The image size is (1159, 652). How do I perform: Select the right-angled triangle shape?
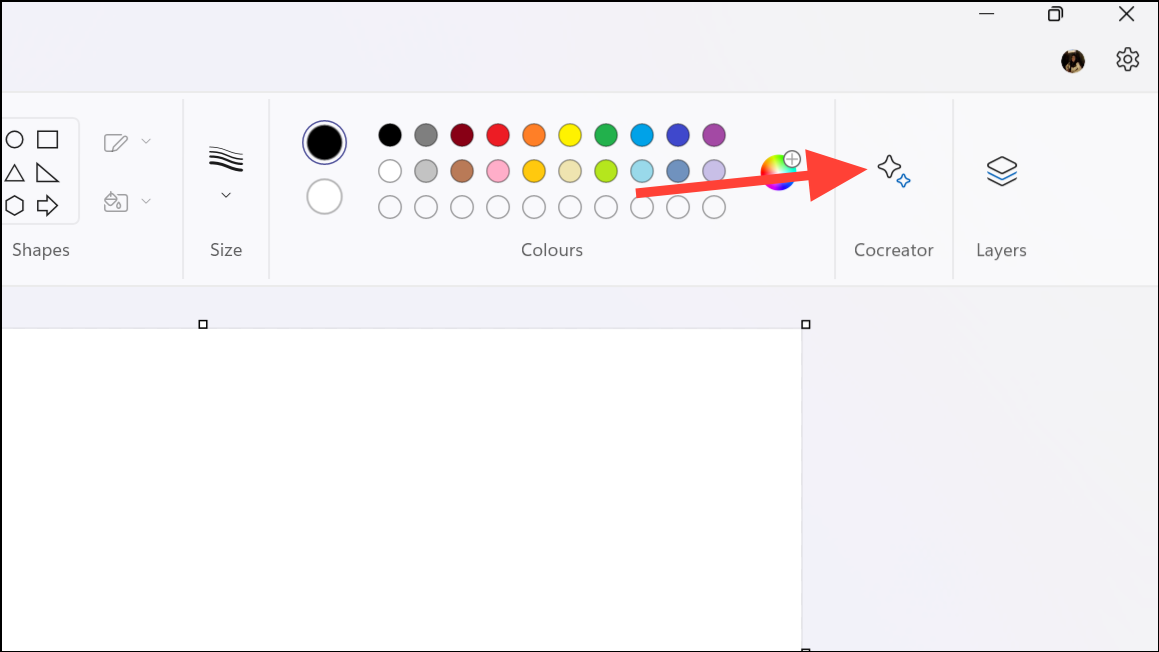[x=47, y=172]
